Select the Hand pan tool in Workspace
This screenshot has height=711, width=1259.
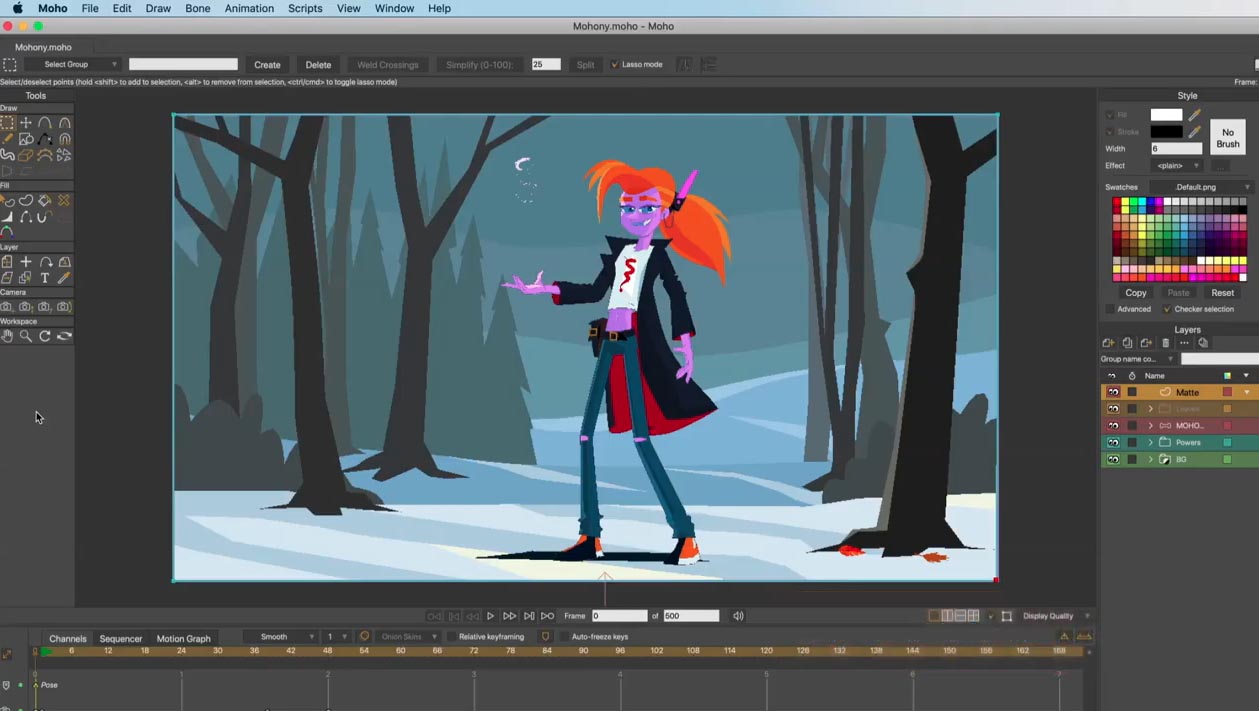click(7, 336)
